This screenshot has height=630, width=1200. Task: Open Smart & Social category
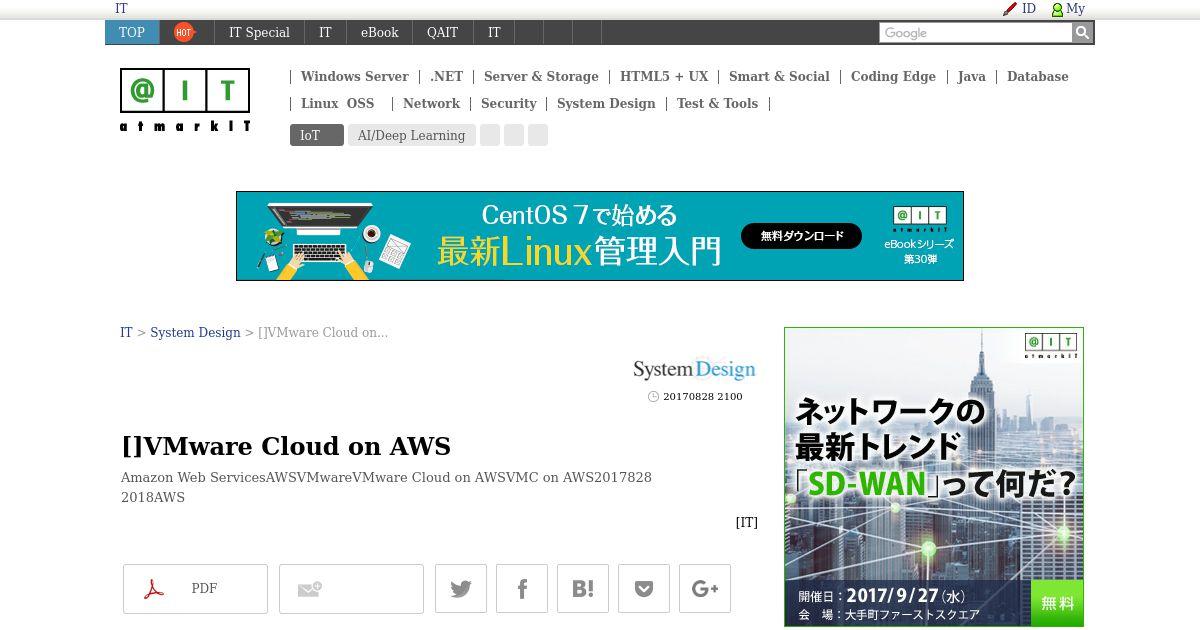pyautogui.click(x=779, y=76)
